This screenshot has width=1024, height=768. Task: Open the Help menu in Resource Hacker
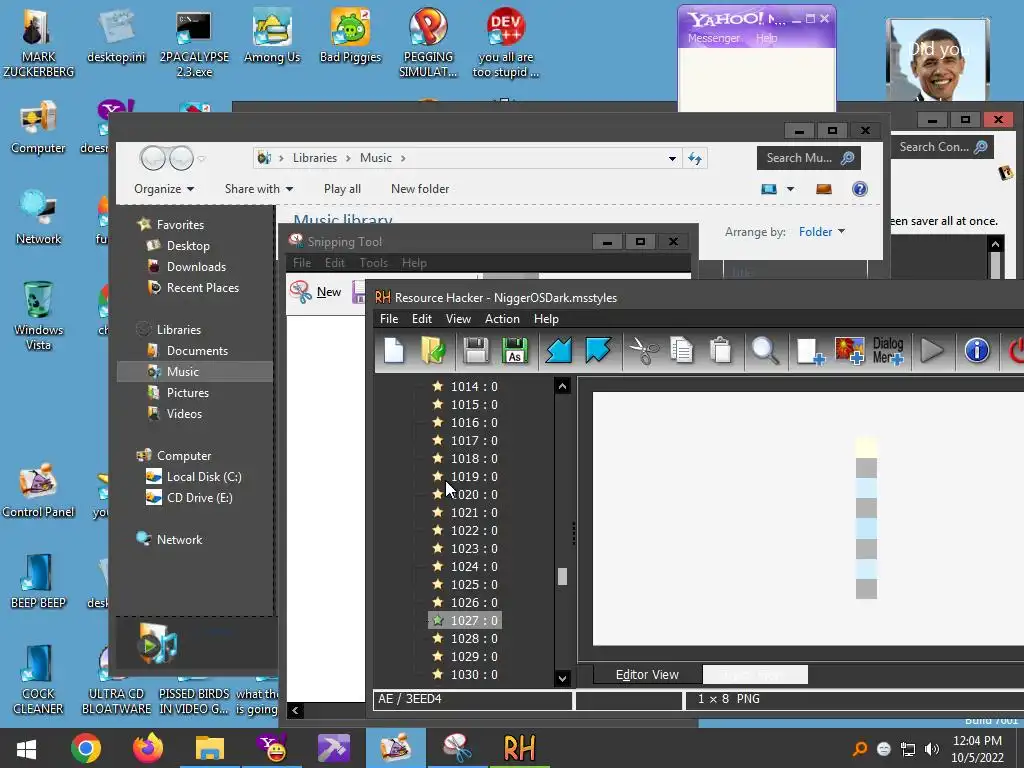tap(545, 319)
